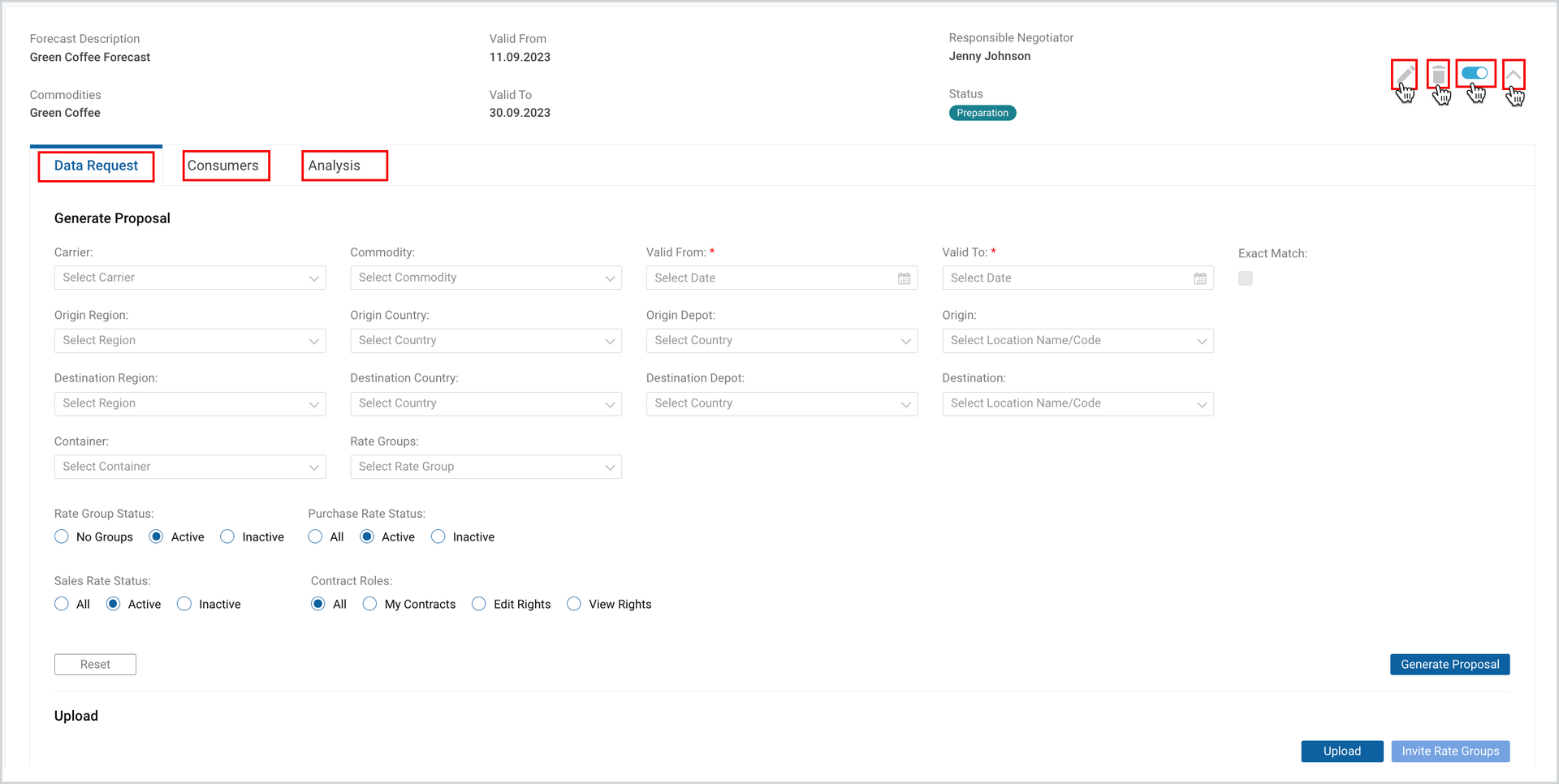Expand the Destination Country dropdown
Screen dimensions: 1559x784
click(x=486, y=403)
